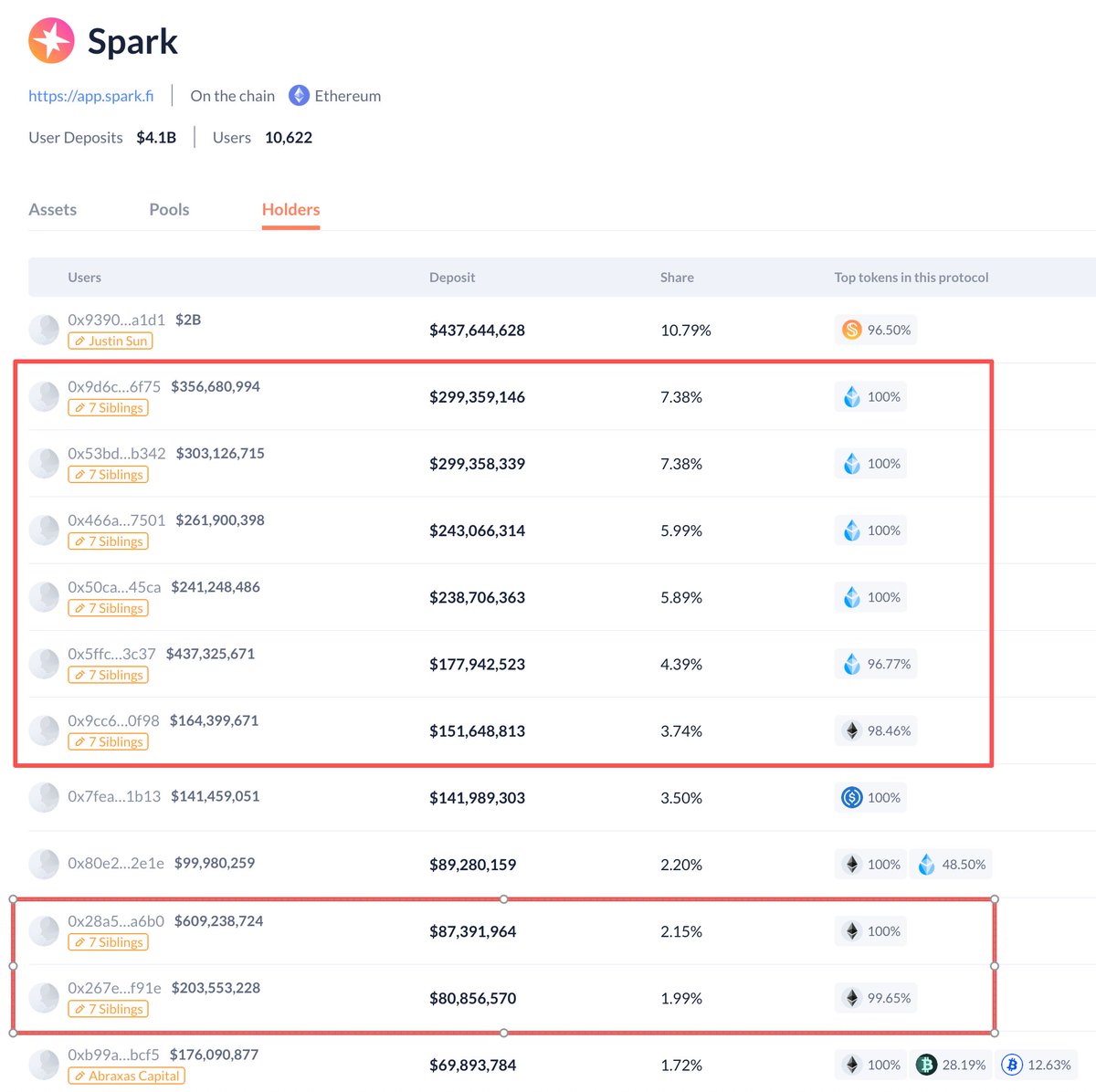Open address 0x9cc6...0f98
Viewport: 1096px width, 1092px height.
113,719
